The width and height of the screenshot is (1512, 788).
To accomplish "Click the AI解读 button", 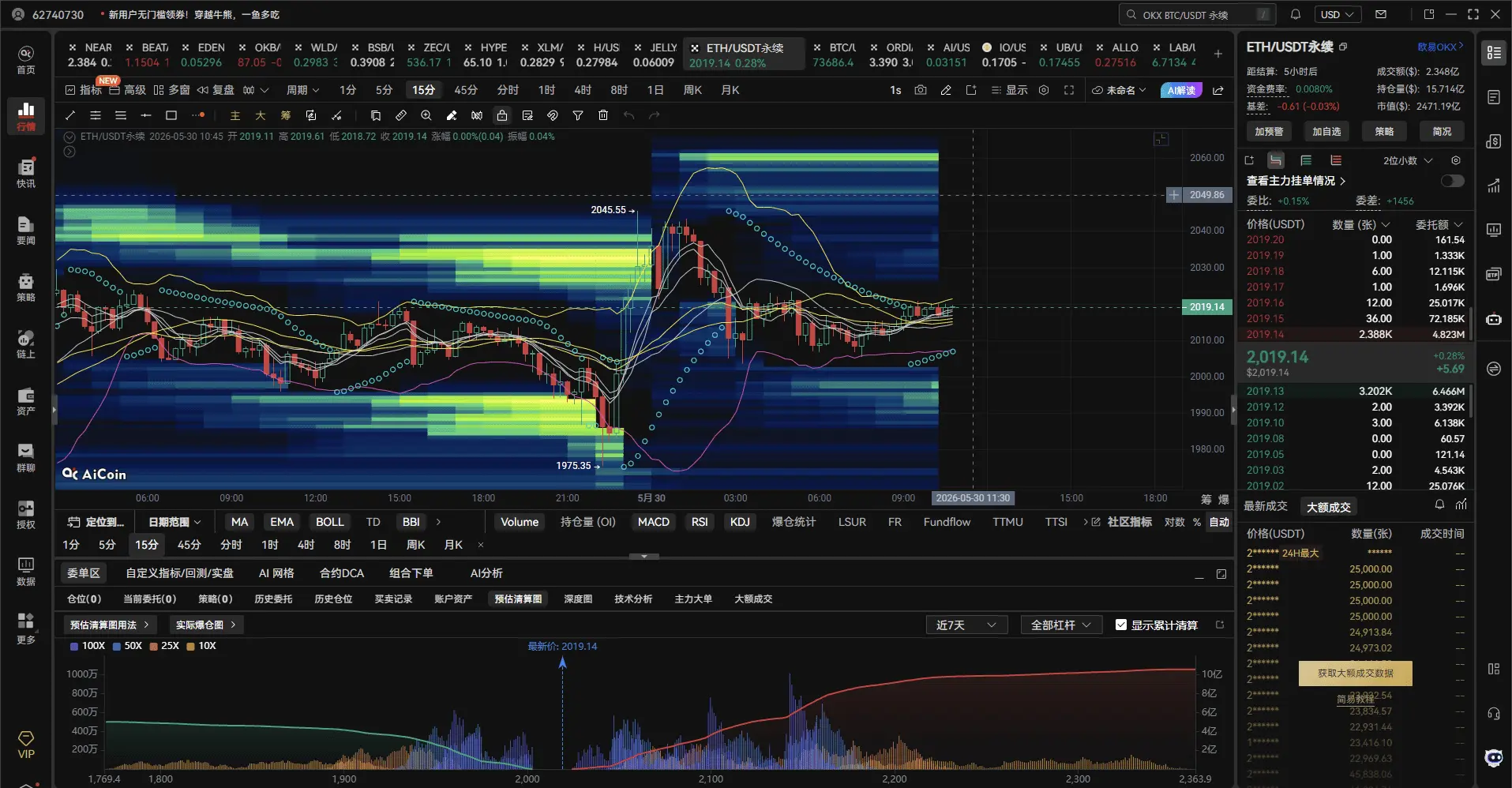I will [1181, 90].
